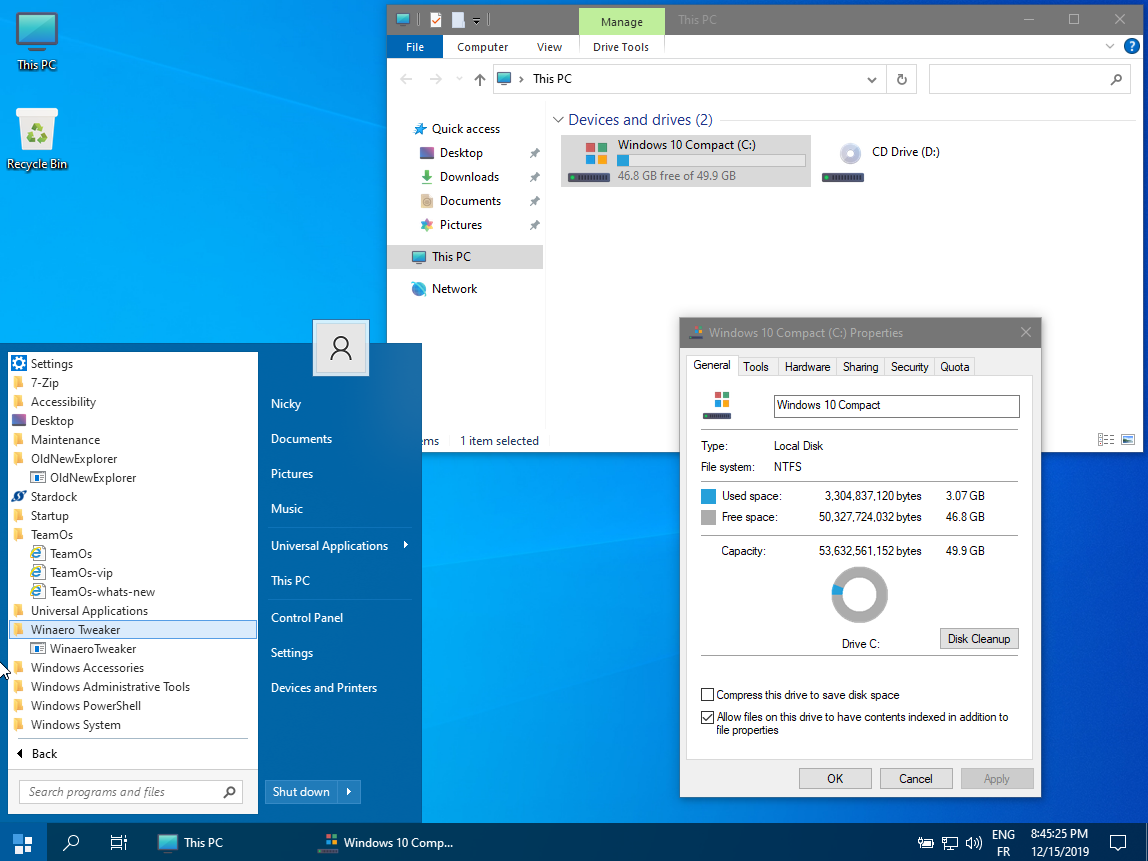Click Explorer Up one level arrow
This screenshot has height=861, width=1148.
480,79
